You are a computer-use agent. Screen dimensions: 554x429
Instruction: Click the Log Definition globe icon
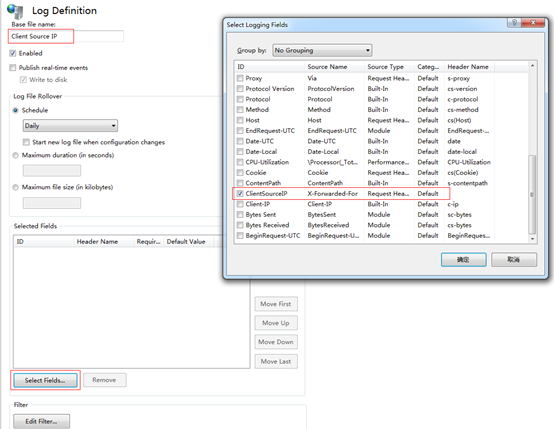15,11
